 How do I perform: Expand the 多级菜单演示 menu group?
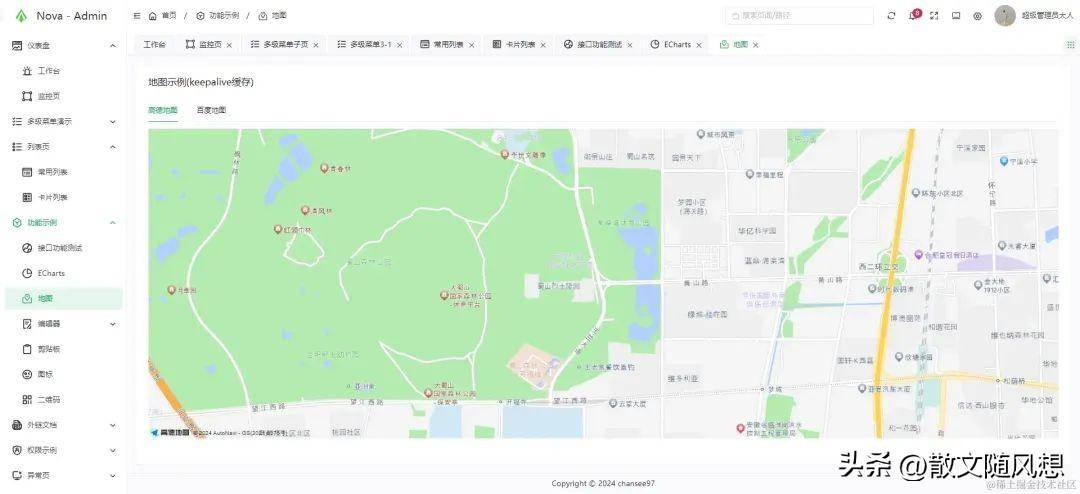[x=64, y=121]
